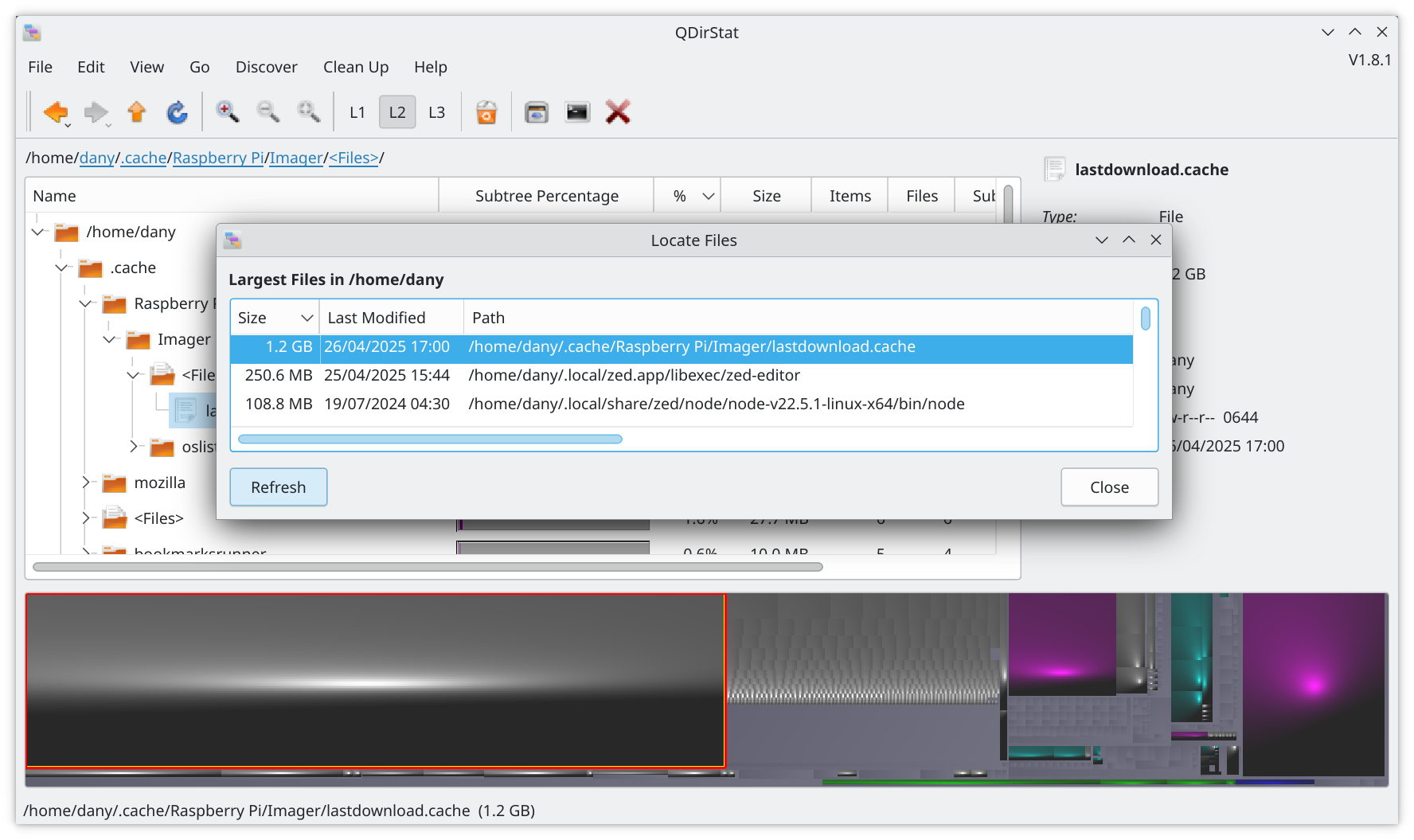This screenshot has width=1414, height=840.
Task: Navigate to <Files> in breadcrumb
Action: [x=353, y=158]
